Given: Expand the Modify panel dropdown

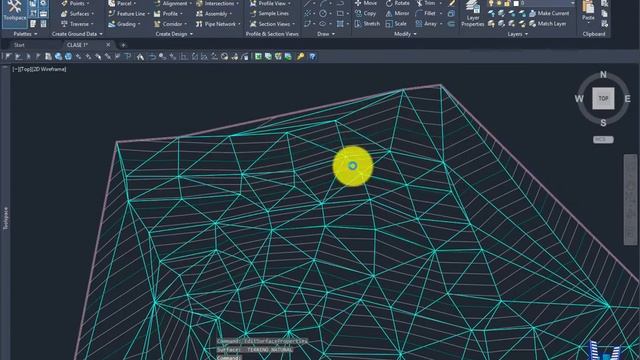Looking at the screenshot, I should point(405,34).
